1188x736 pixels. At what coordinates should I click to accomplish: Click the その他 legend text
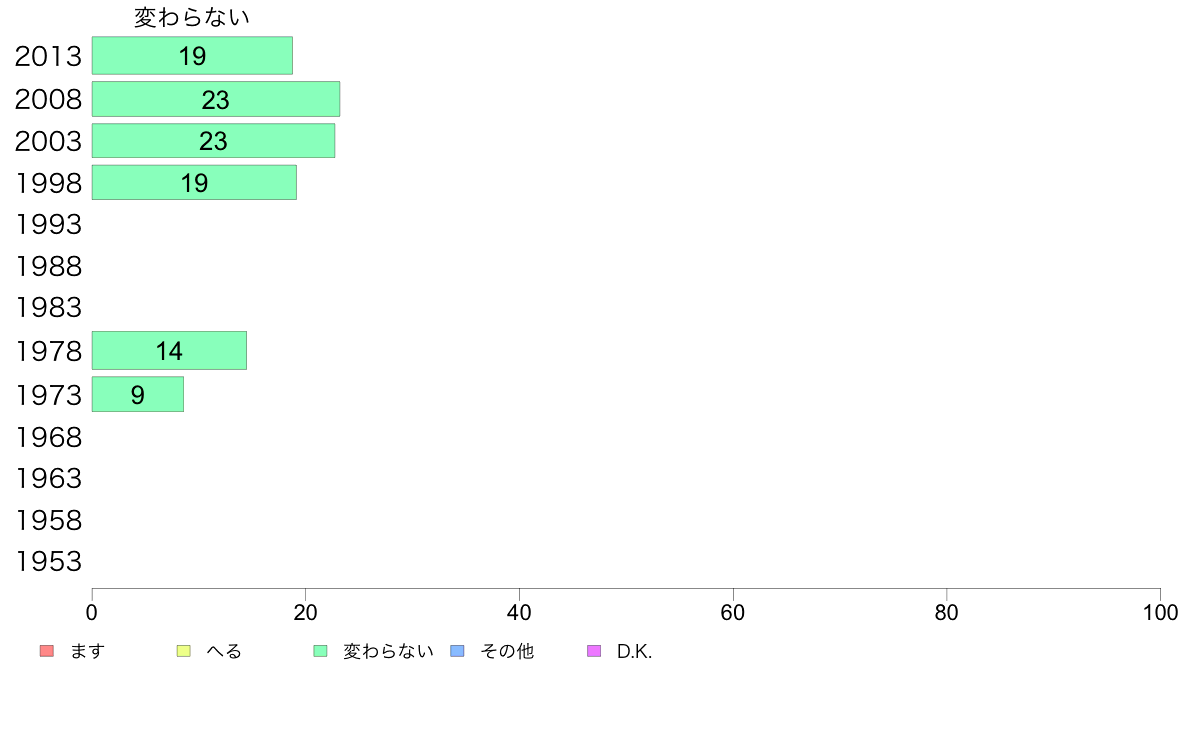[507, 651]
